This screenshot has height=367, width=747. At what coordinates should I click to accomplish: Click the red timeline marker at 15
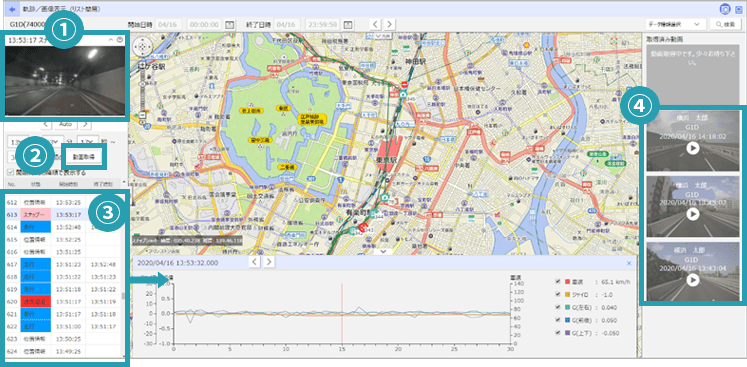point(342,313)
